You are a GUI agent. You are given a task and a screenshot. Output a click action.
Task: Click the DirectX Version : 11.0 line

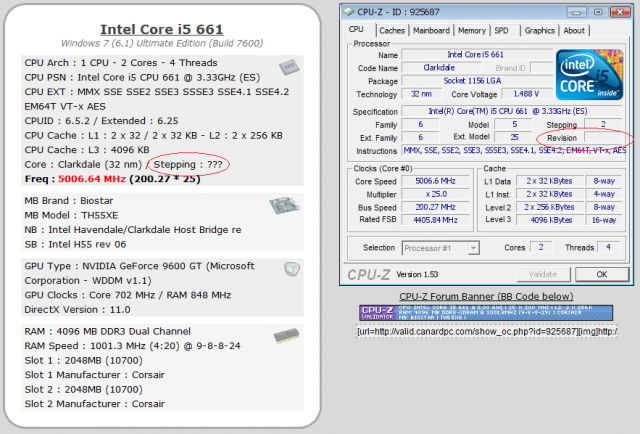[77, 309]
